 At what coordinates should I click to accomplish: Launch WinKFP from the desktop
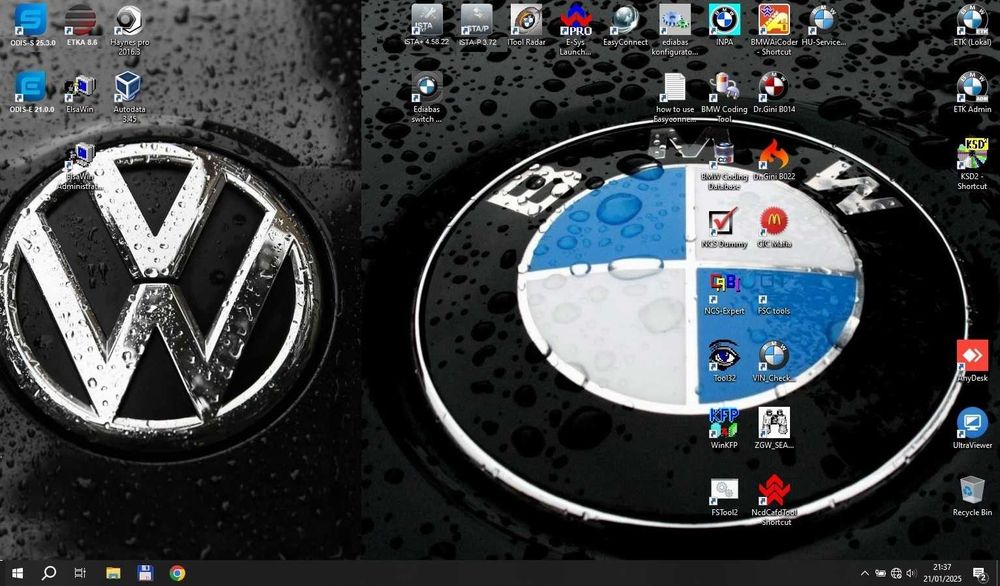[x=724, y=422]
